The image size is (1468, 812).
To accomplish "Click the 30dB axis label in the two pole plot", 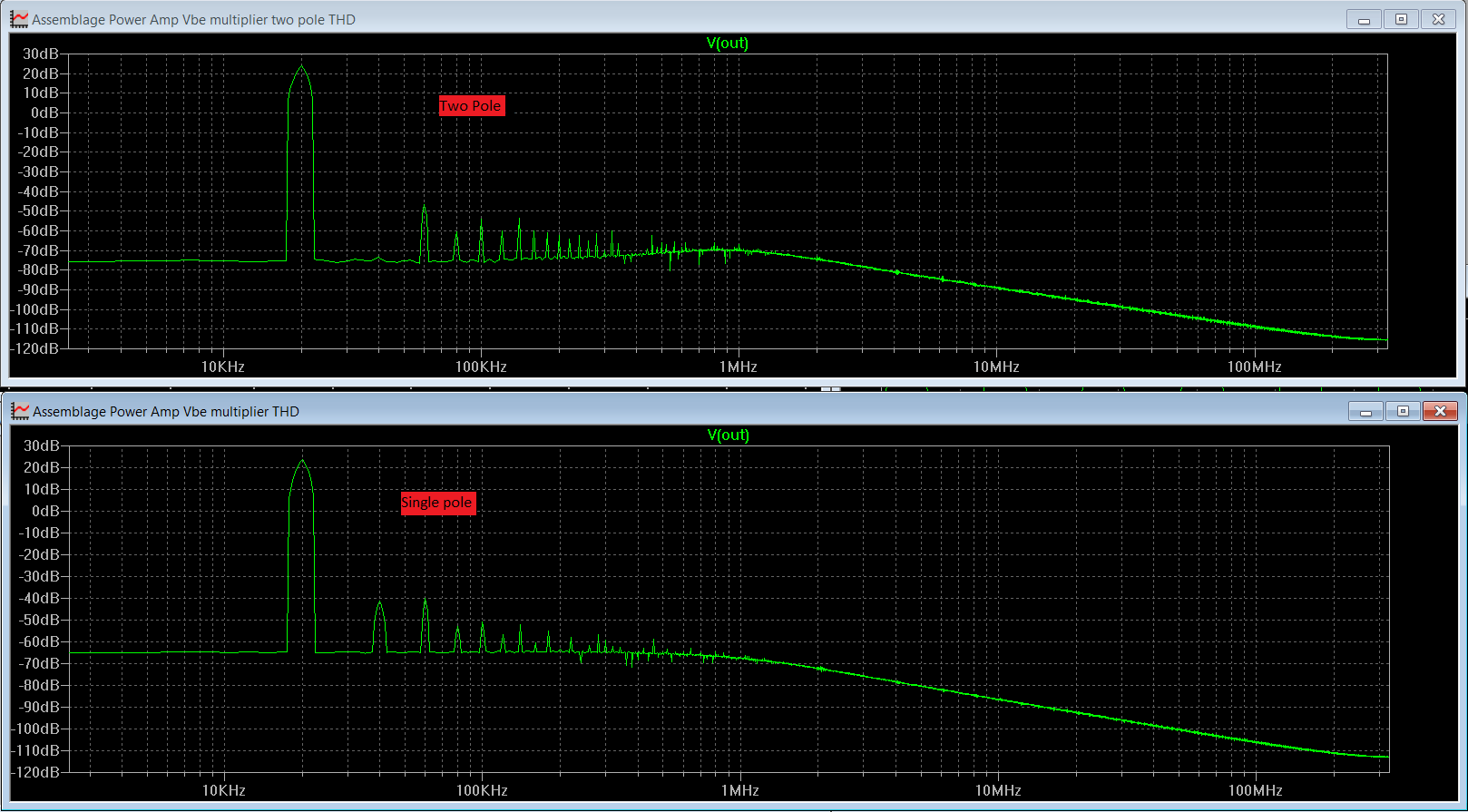I will pos(41,54).
